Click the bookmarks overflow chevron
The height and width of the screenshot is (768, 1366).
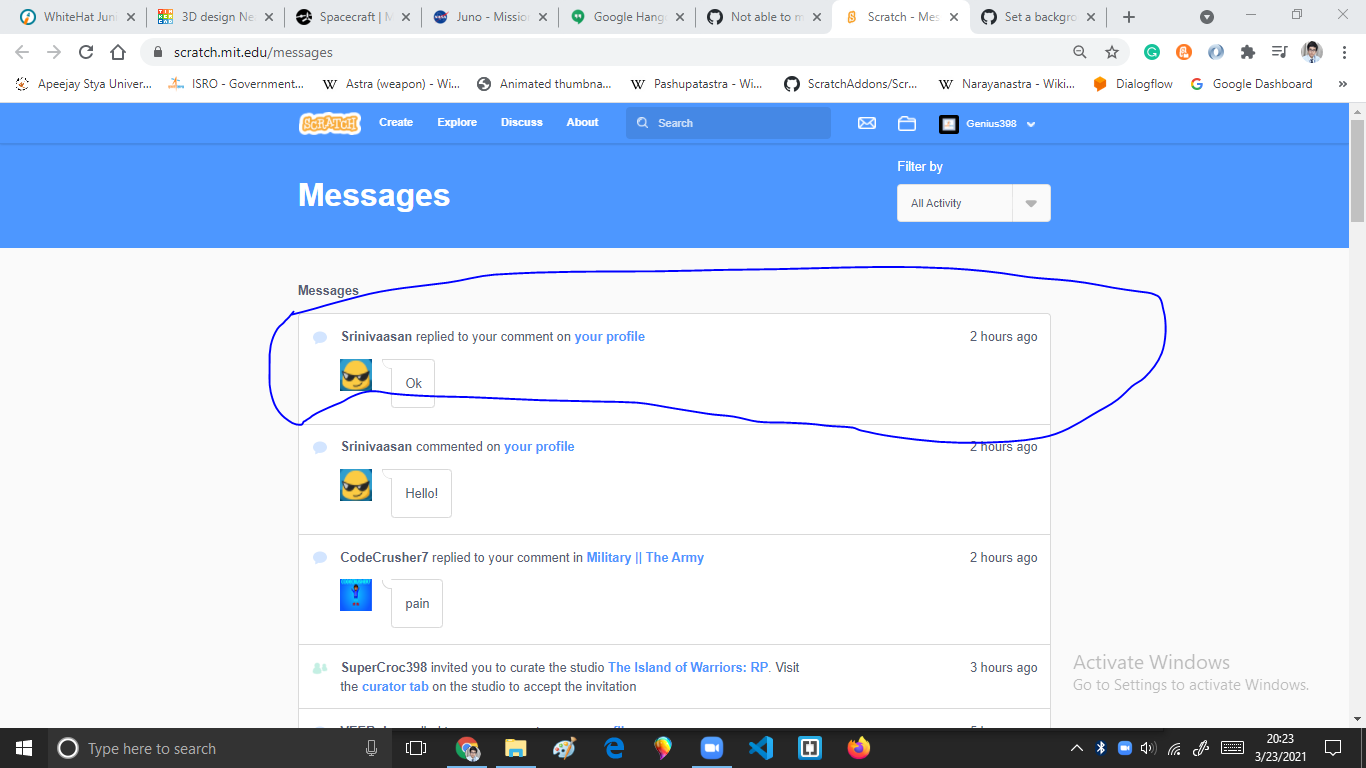click(x=1343, y=84)
